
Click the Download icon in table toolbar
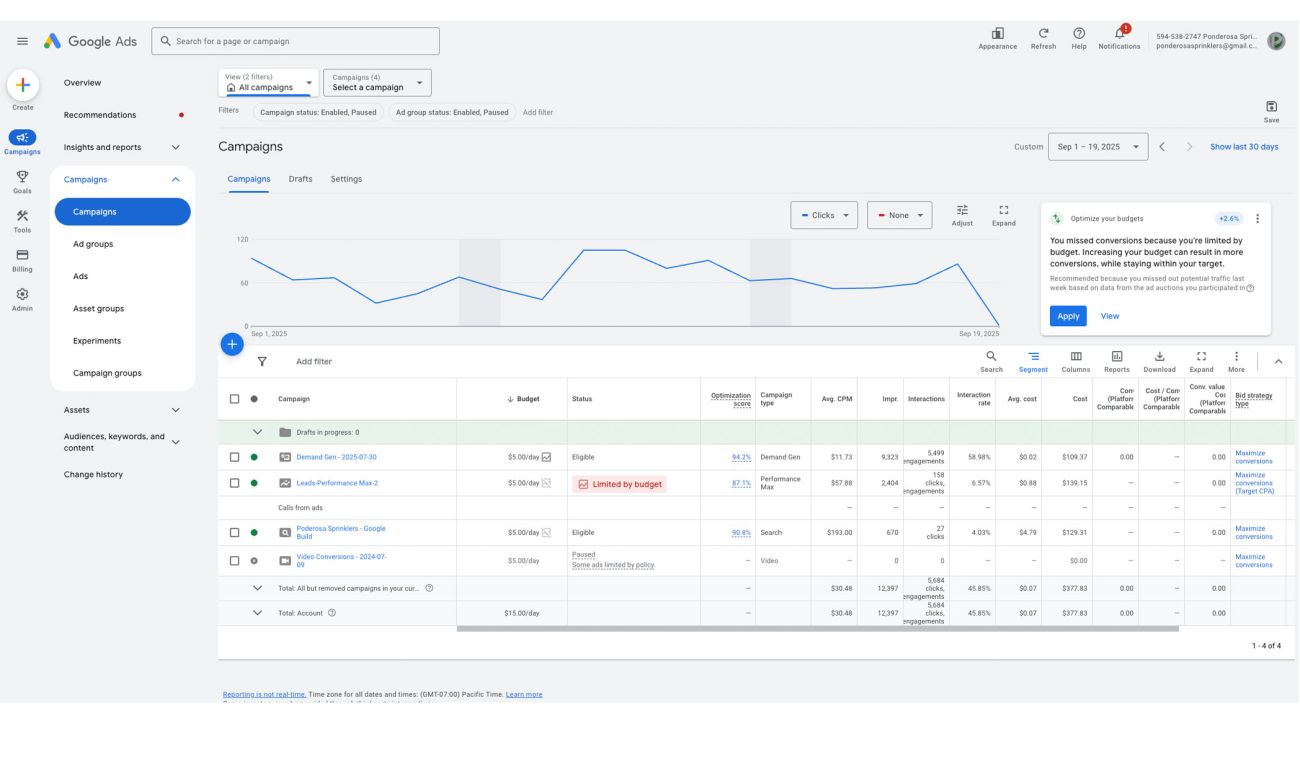(1159, 357)
